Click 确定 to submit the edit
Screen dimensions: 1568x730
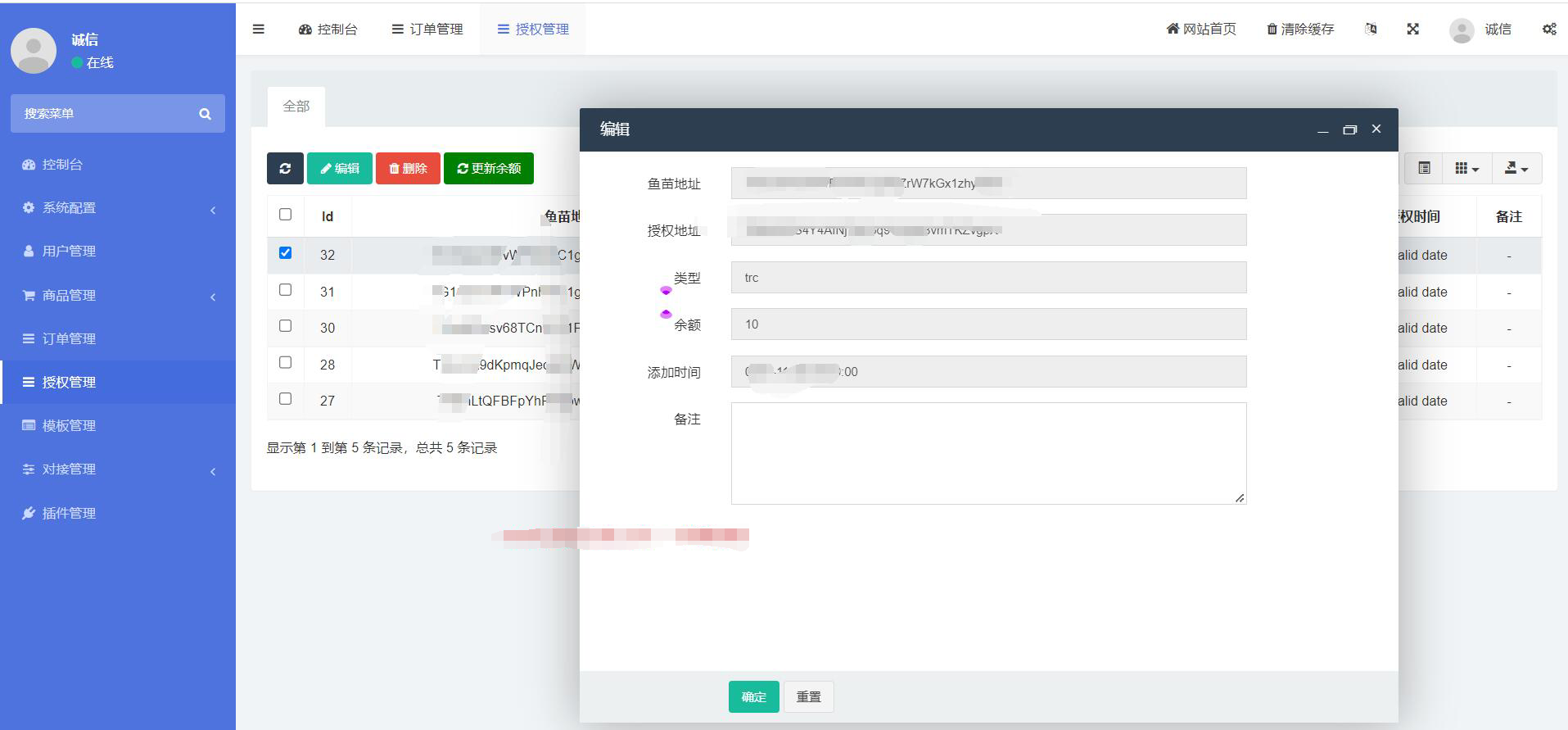coord(754,697)
